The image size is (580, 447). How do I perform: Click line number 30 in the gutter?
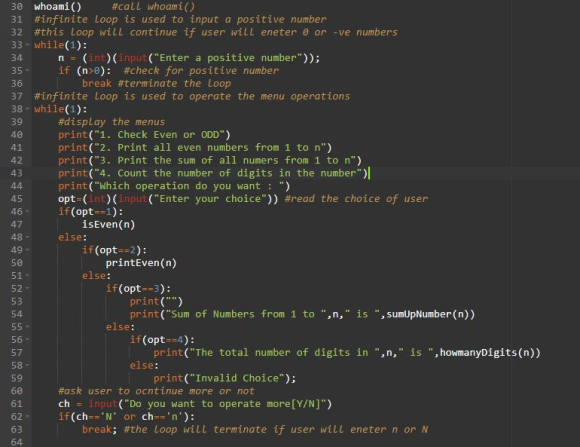(x=16, y=7)
